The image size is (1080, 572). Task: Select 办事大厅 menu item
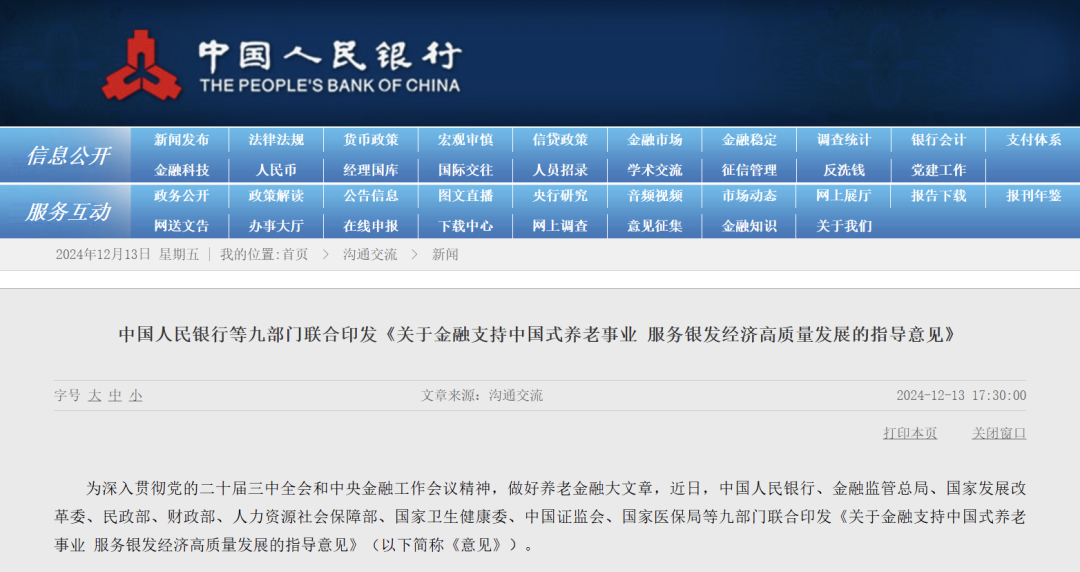point(276,226)
